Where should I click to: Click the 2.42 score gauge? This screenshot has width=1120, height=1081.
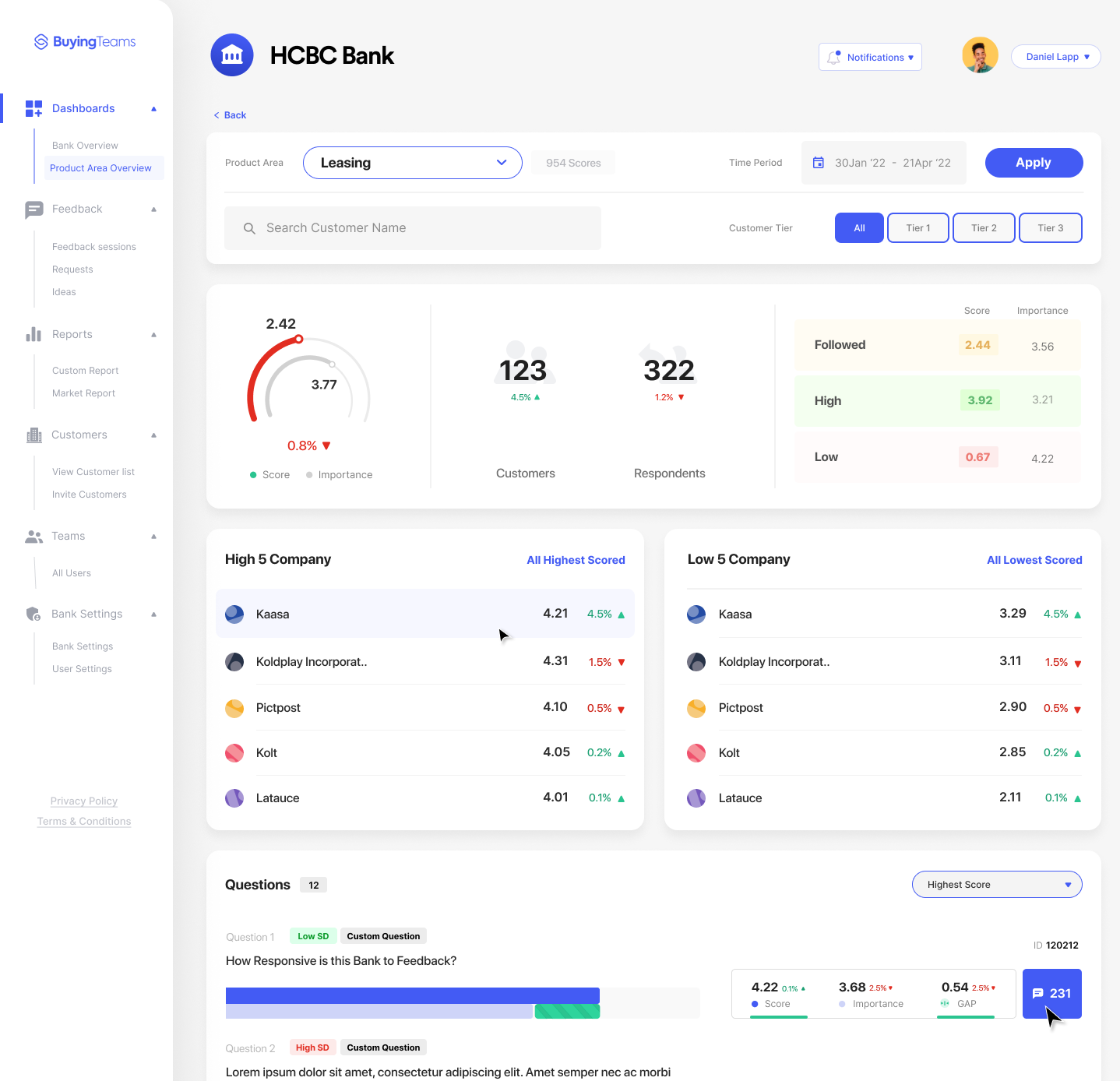tap(308, 380)
